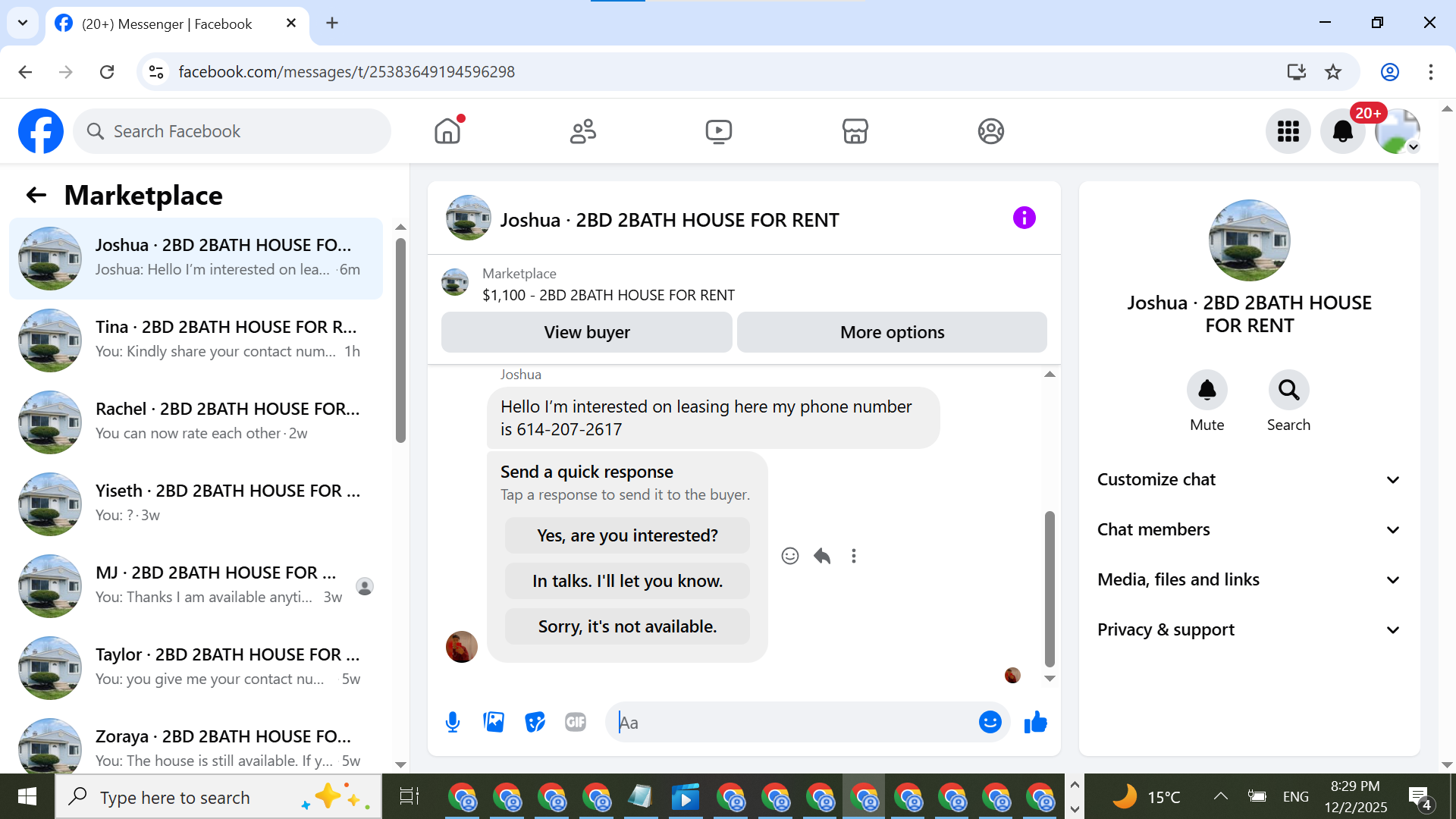This screenshot has width=1456, height=819.
Task: Attach a photo using the image icon
Action: pyautogui.click(x=494, y=722)
